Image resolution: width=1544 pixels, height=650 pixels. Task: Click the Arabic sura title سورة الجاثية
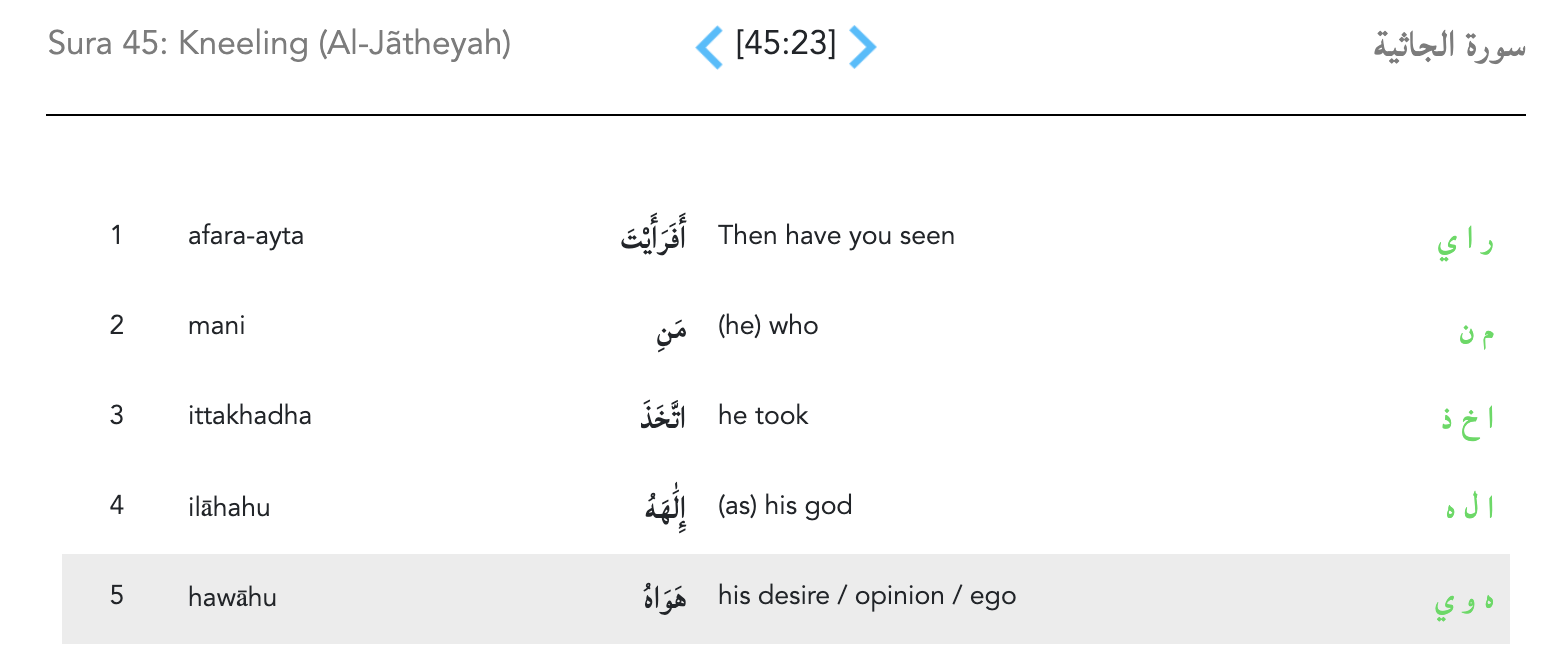pos(1449,47)
